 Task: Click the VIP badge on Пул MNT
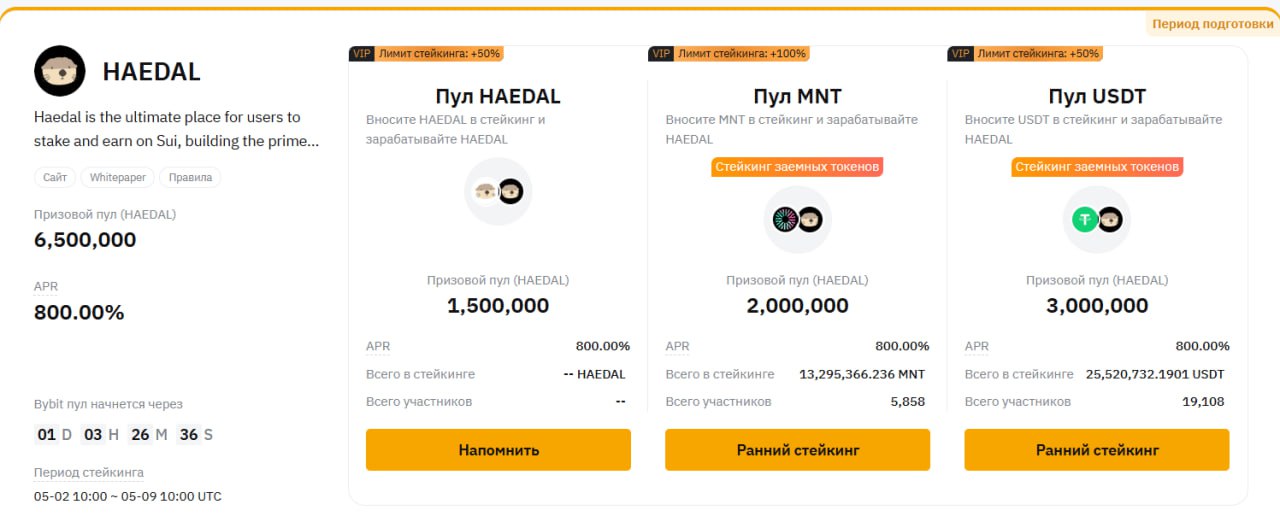[x=660, y=54]
